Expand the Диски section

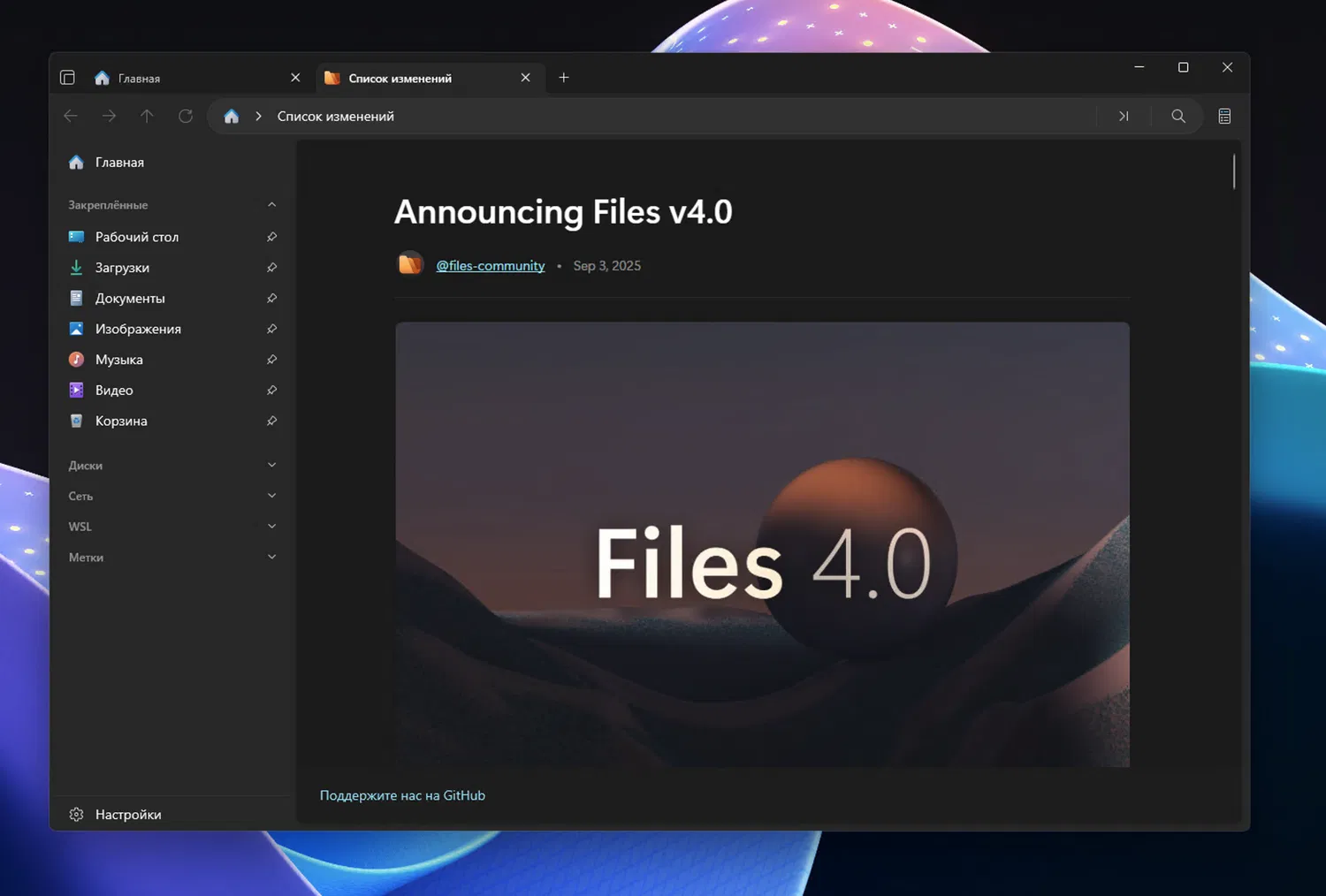[x=271, y=465]
